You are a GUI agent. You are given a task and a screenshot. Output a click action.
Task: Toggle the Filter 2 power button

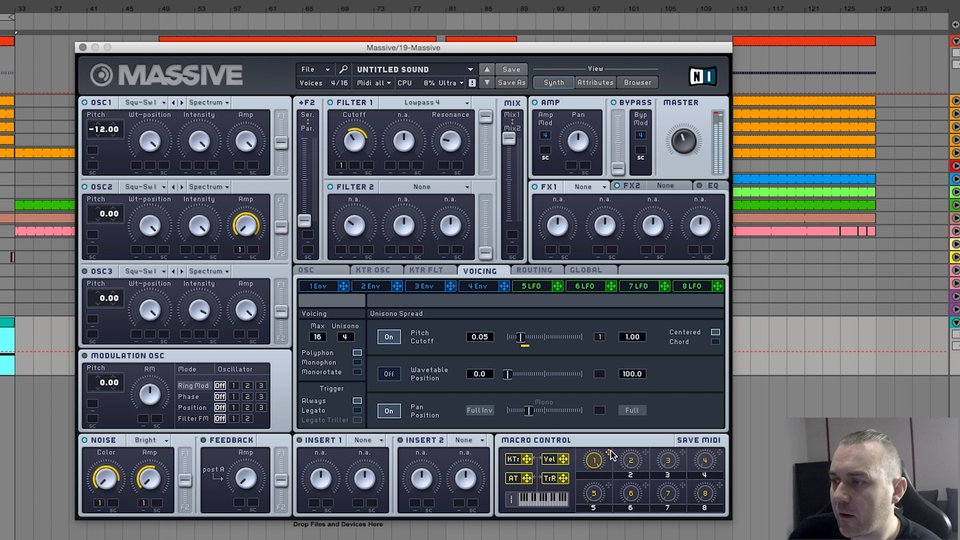(x=331, y=187)
